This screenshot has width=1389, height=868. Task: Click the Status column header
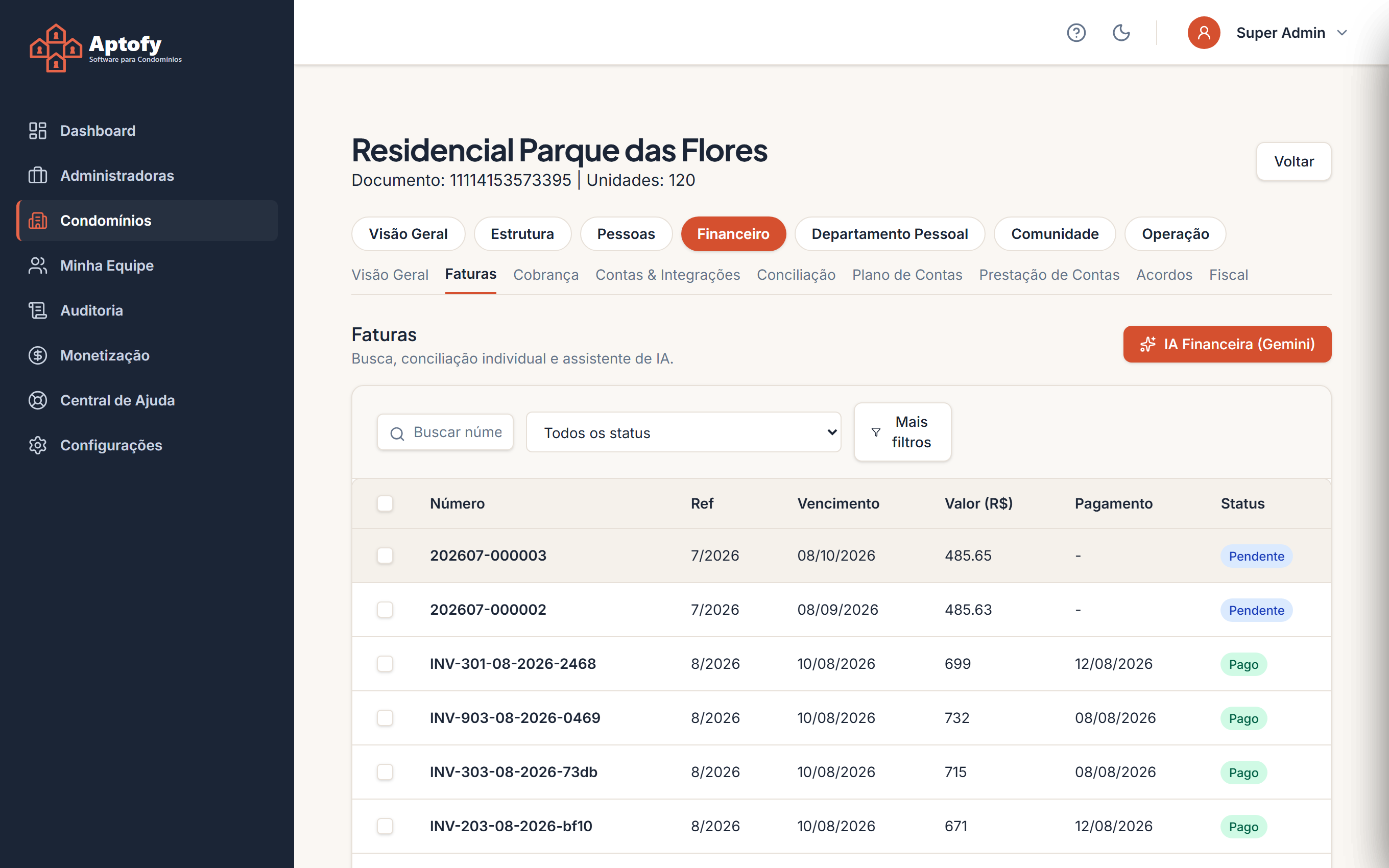pos(1242,503)
